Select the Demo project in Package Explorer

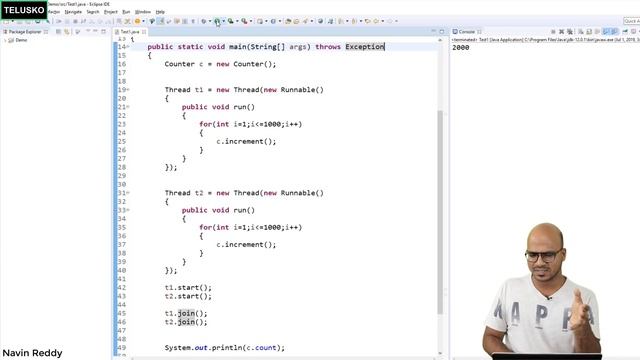tap(21, 40)
